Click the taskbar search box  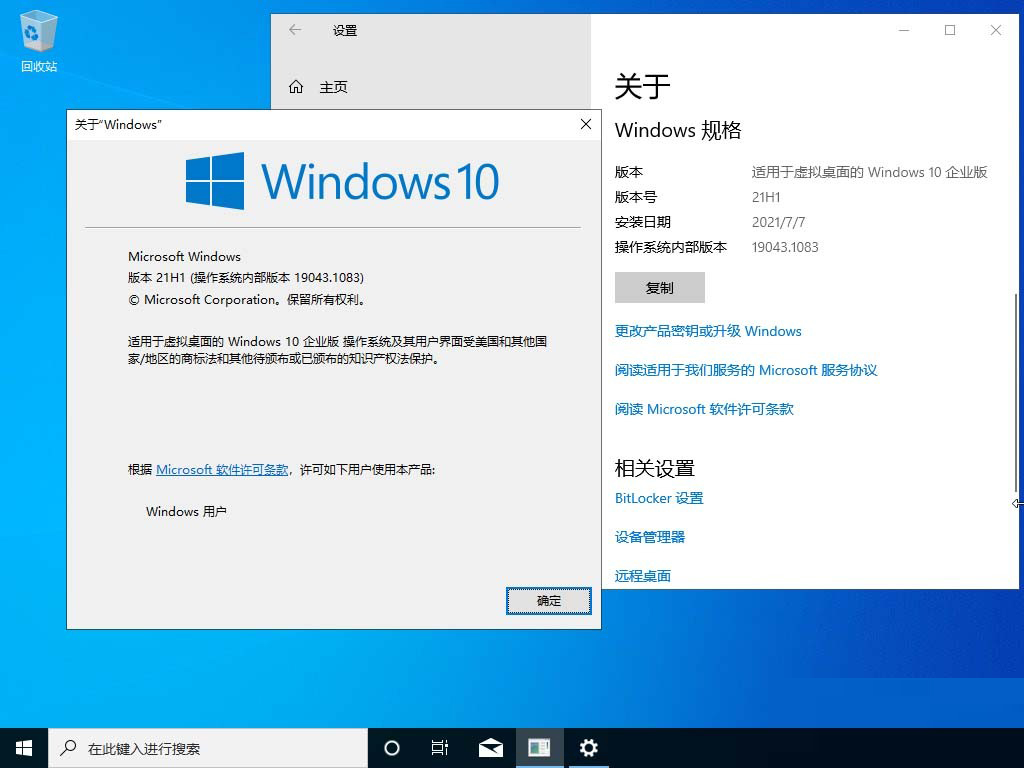coord(208,748)
